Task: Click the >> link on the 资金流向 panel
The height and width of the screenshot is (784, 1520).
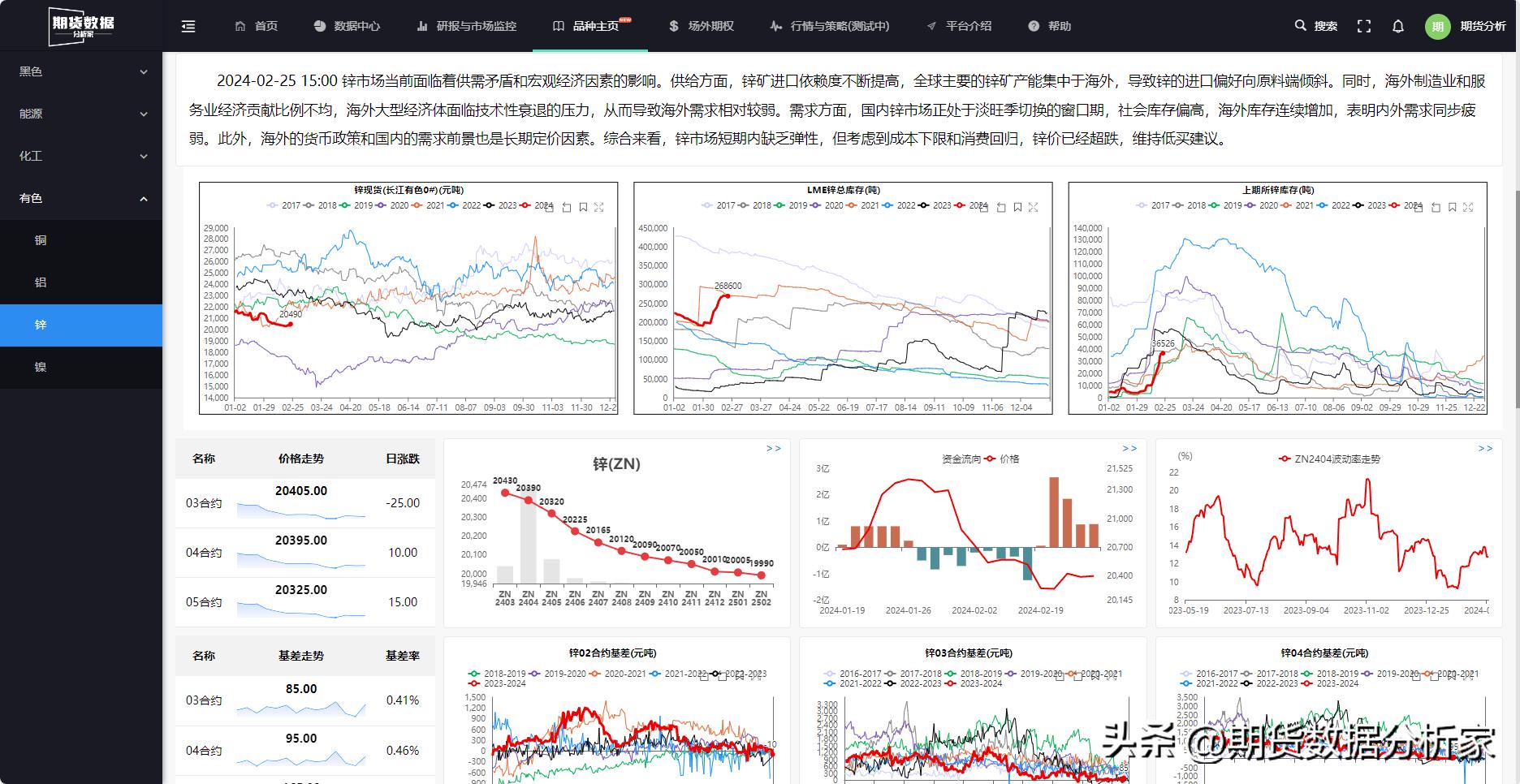Action: 1127,447
